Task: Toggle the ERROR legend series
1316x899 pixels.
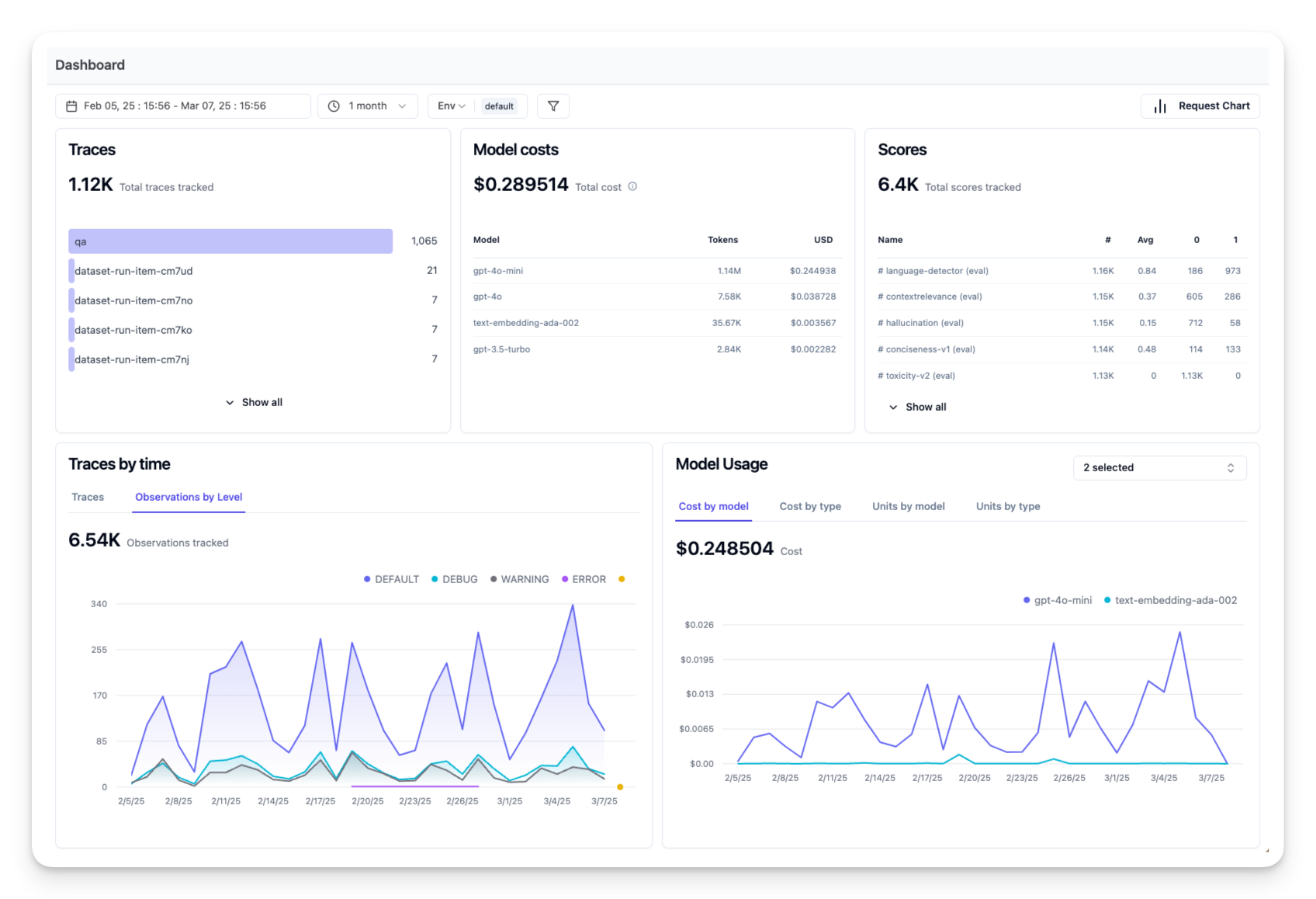Action: coord(584,579)
